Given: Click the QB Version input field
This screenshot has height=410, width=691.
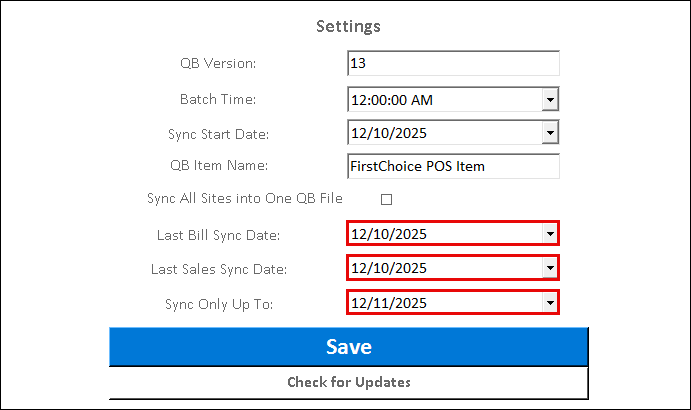Looking at the screenshot, I should coord(452,63).
